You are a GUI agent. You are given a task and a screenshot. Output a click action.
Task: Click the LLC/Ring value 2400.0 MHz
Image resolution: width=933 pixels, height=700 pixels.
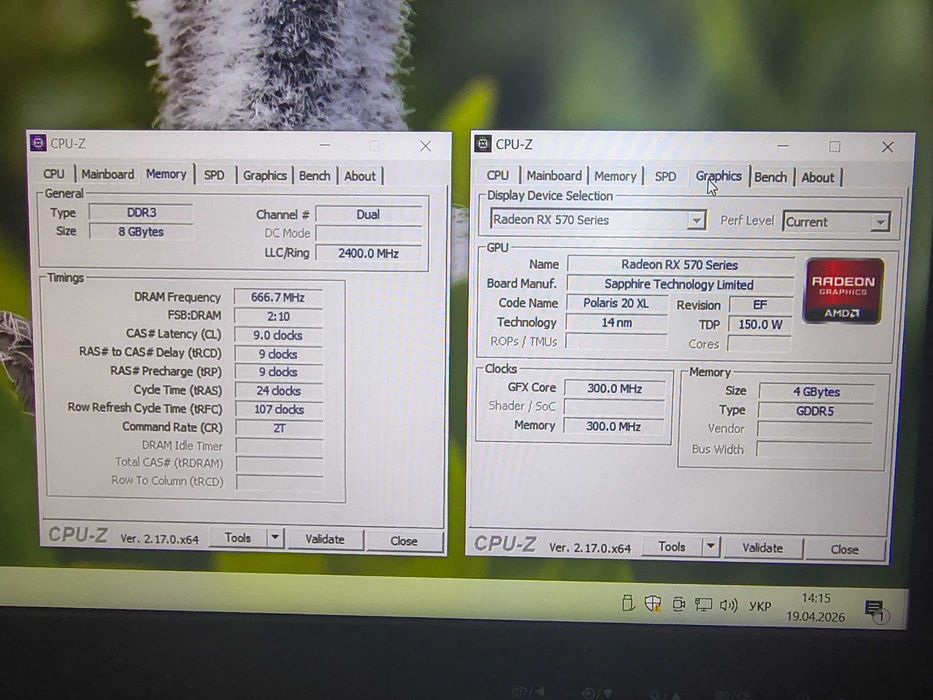[x=368, y=253]
